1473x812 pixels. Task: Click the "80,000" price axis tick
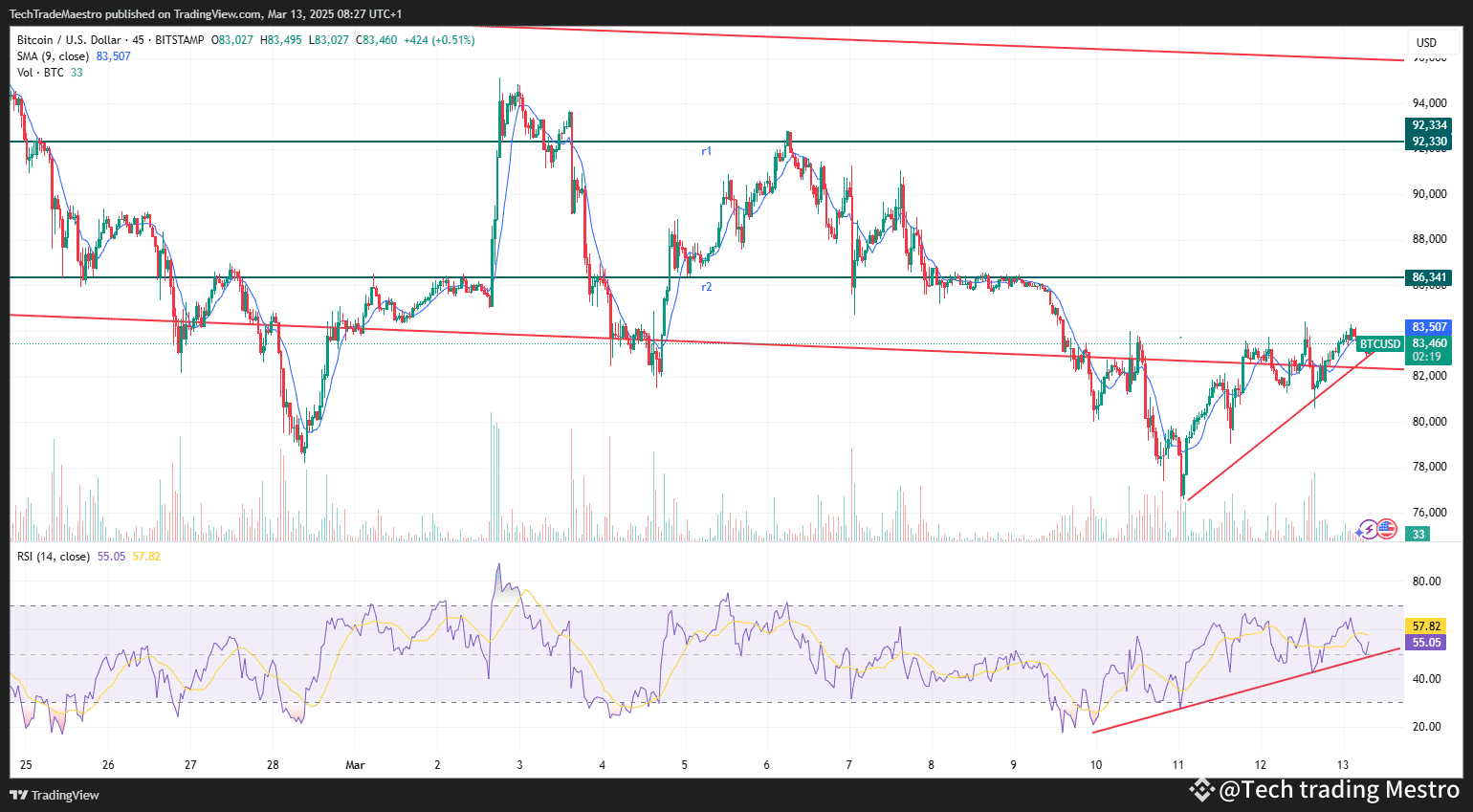click(1430, 422)
